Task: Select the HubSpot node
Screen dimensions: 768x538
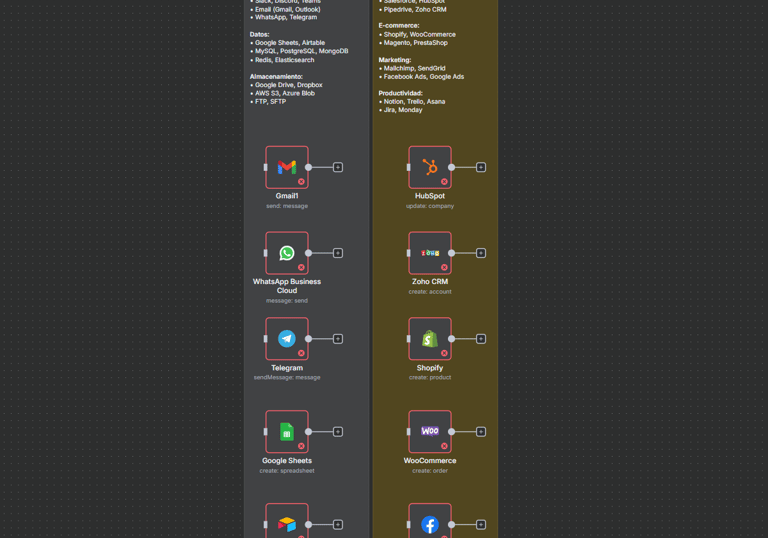Action: [x=430, y=168]
